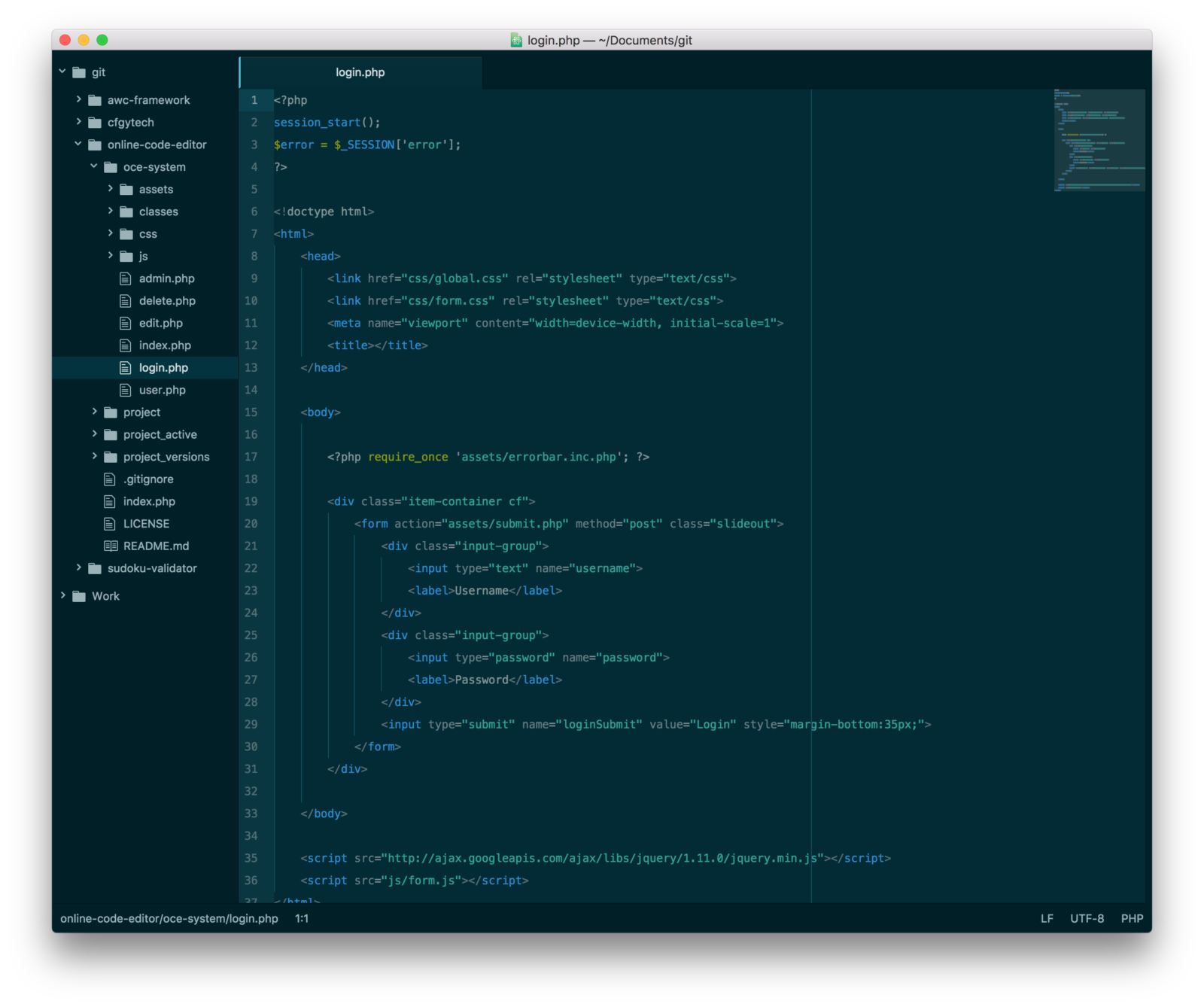Image resolution: width=1204 pixels, height=1007 pixels.
Task: Open the .gitignore file
Action: [148, 479]
